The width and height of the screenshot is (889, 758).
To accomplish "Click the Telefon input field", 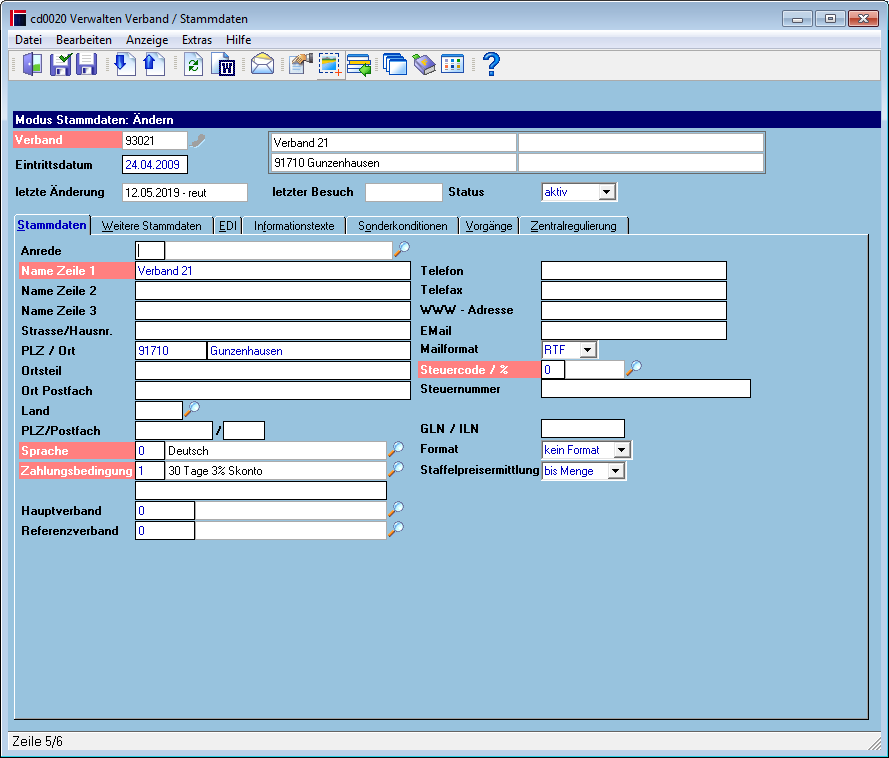I will pyautogui.click(x=634, y=270).
